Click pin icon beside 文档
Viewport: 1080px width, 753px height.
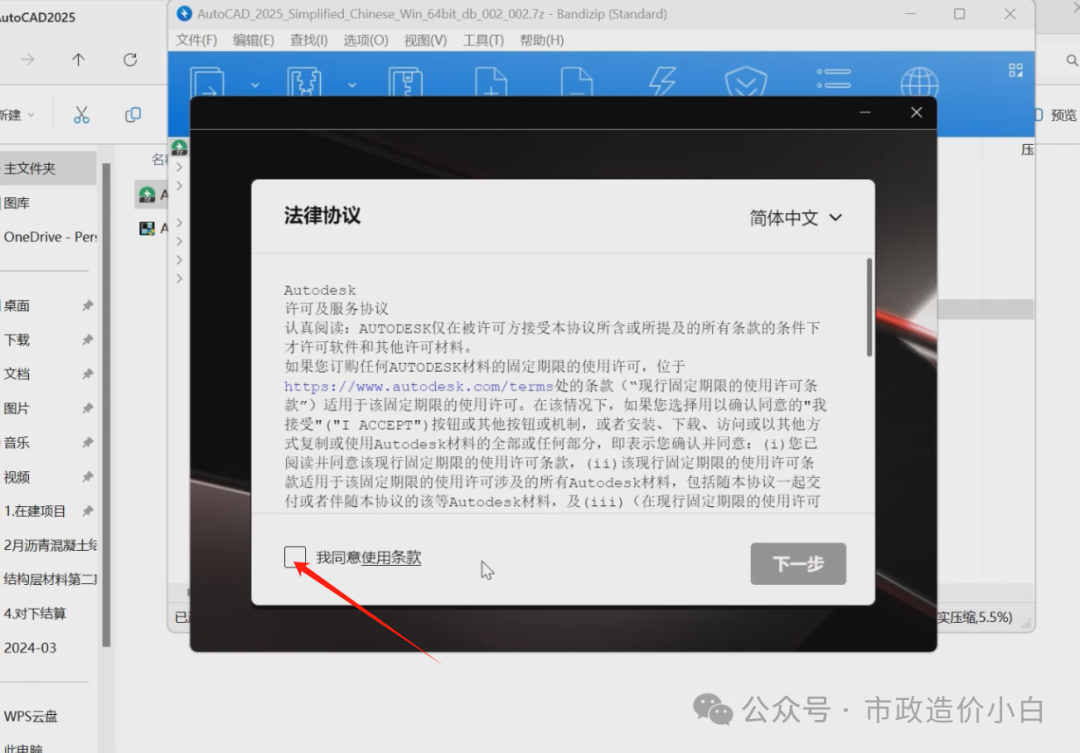point(87,374)
